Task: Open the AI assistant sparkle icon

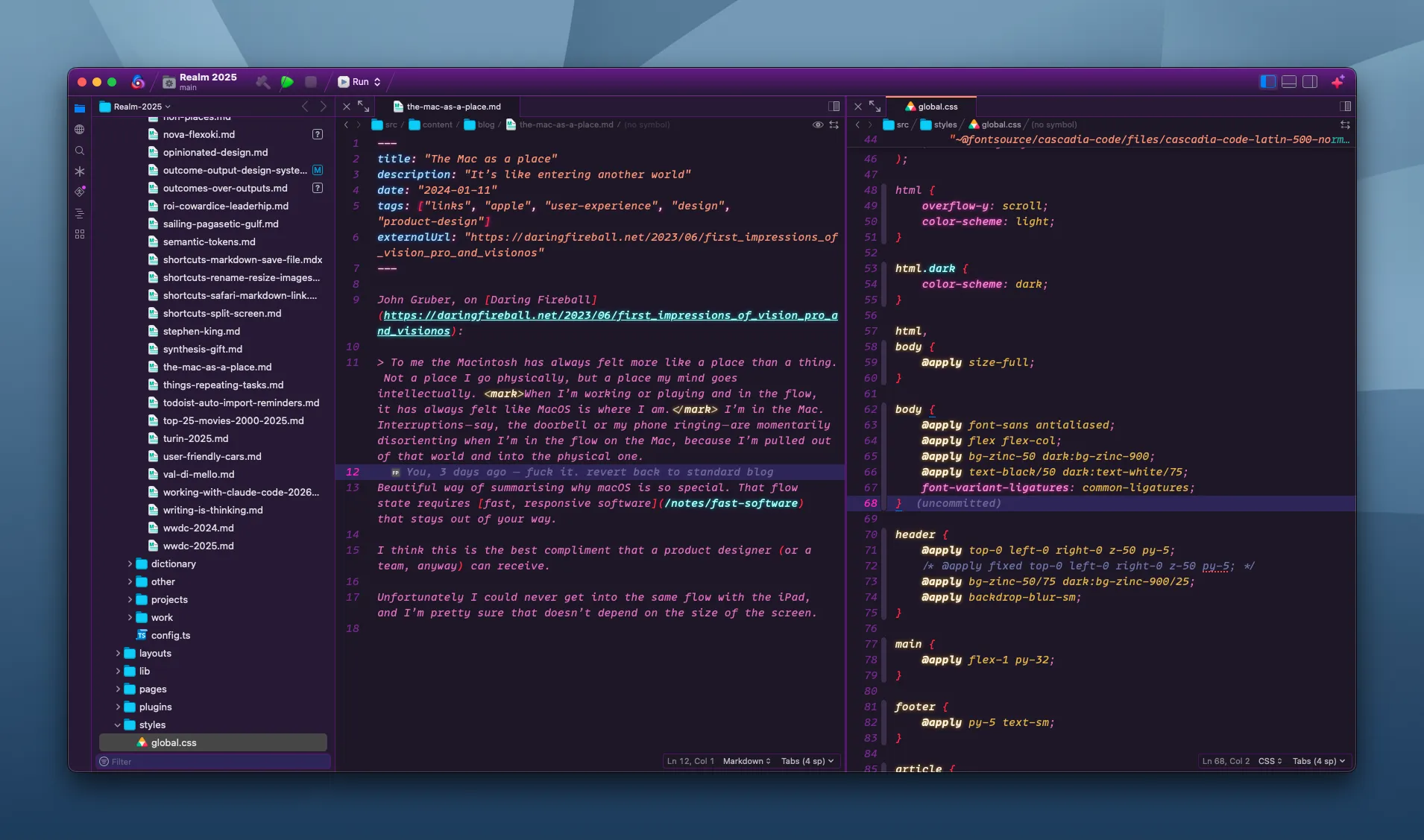Action: (1338, 81)
